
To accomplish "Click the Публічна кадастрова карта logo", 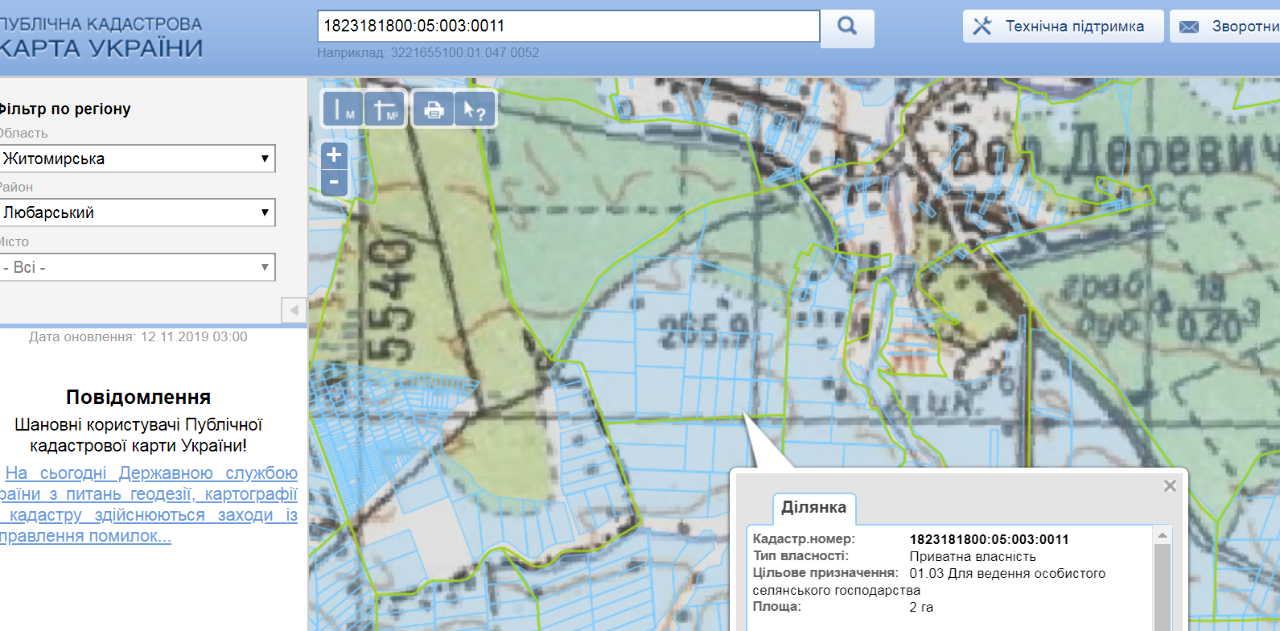I will [100, 37].
